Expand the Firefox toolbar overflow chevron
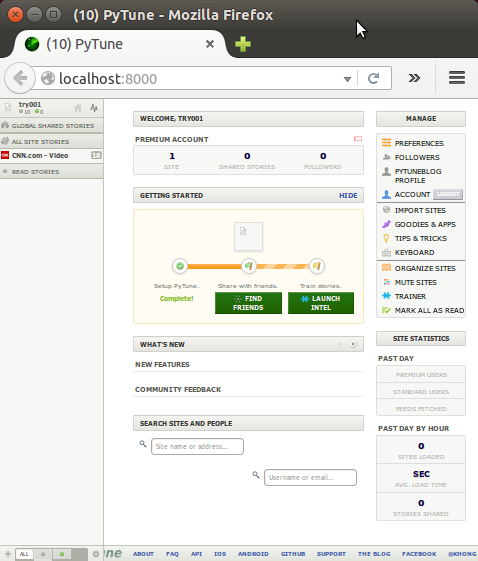Screen dimensions: 478x561 point(414,78)
